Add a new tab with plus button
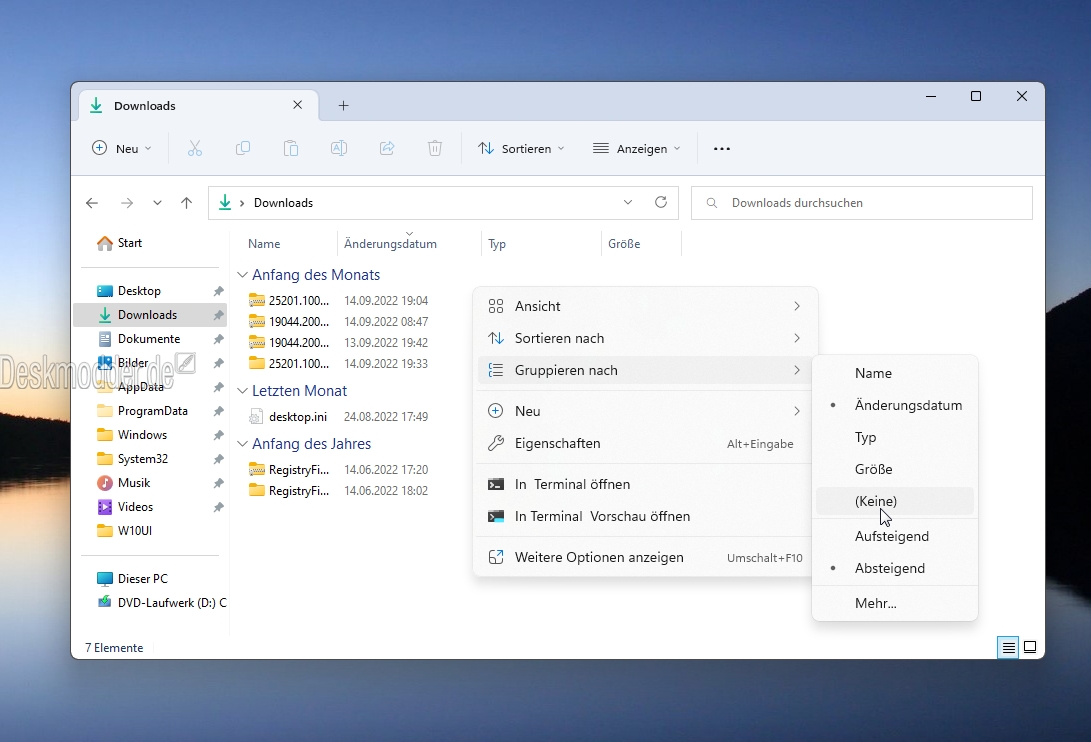The width and height of the screenshot is (1091, 742). [343, 105]
